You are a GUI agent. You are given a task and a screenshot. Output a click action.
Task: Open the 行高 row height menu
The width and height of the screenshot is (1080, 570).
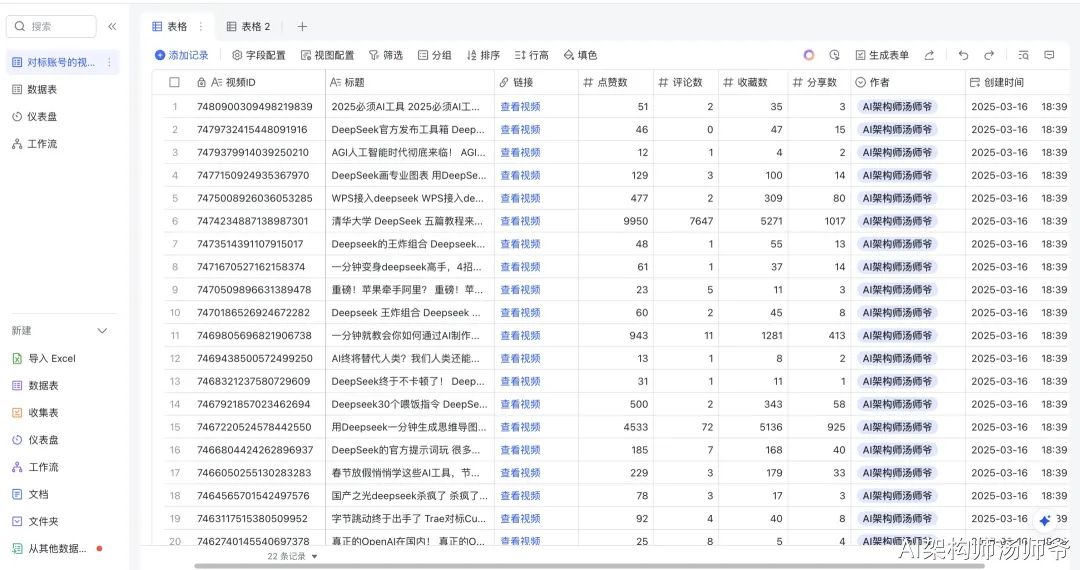(x=531, y=55)
